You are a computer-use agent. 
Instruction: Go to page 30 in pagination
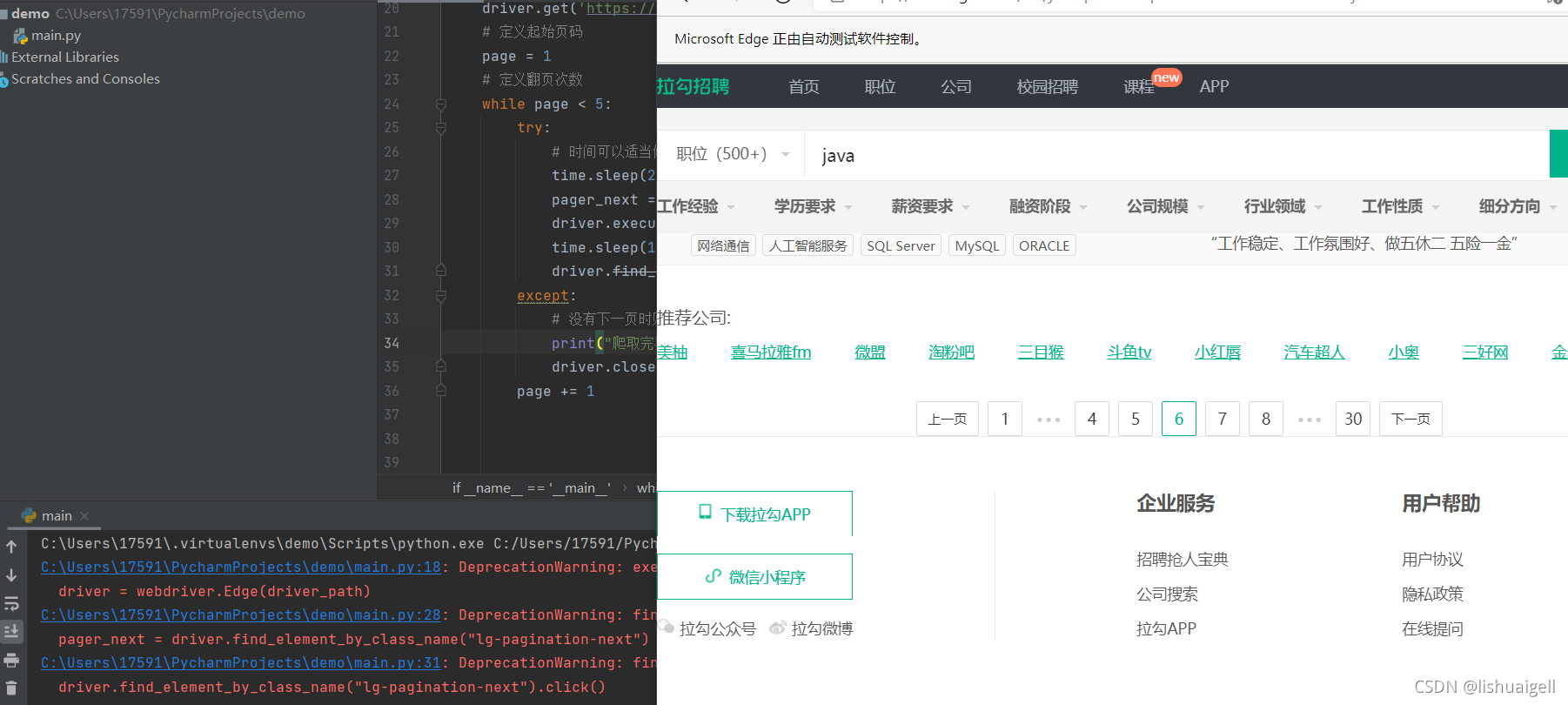coord(1353,419)
